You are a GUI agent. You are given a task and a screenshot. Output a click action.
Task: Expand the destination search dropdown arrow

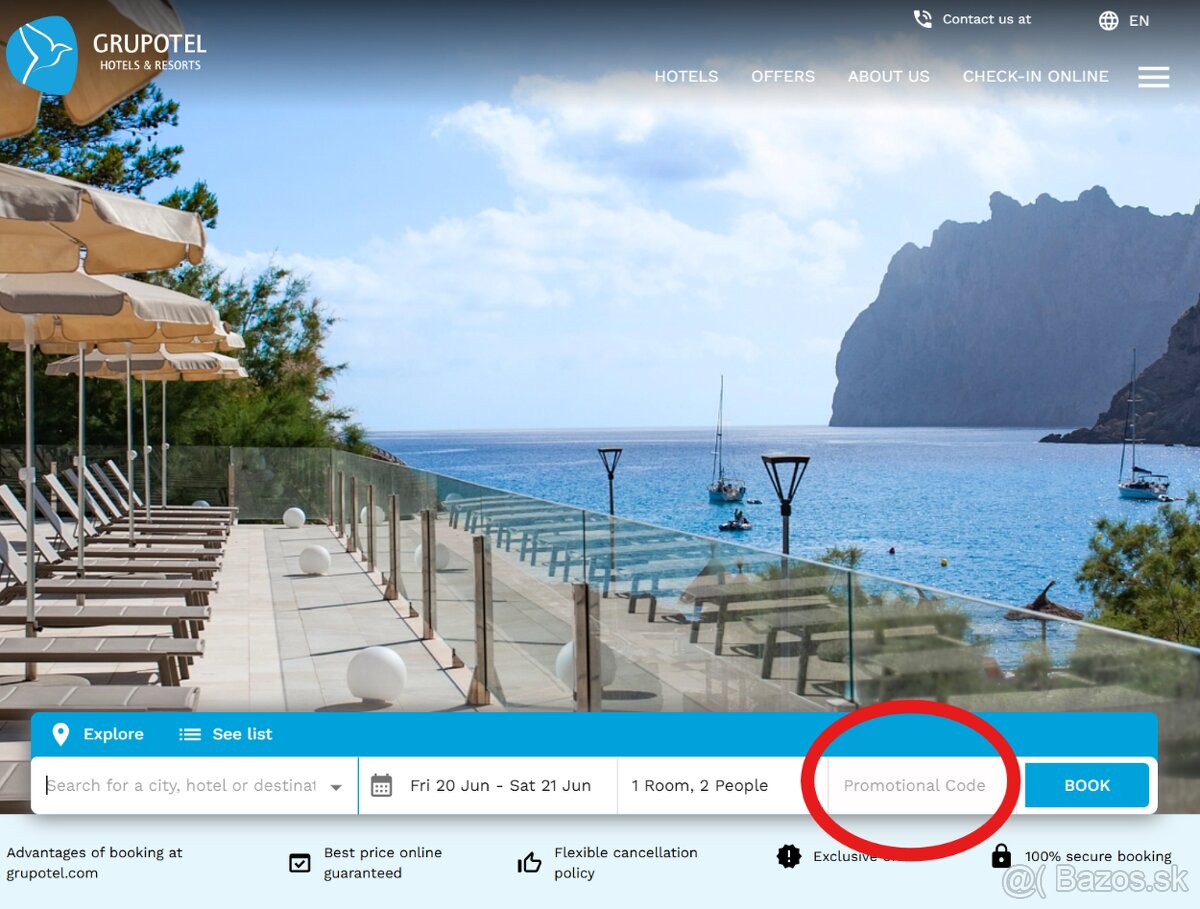(336, 787)
